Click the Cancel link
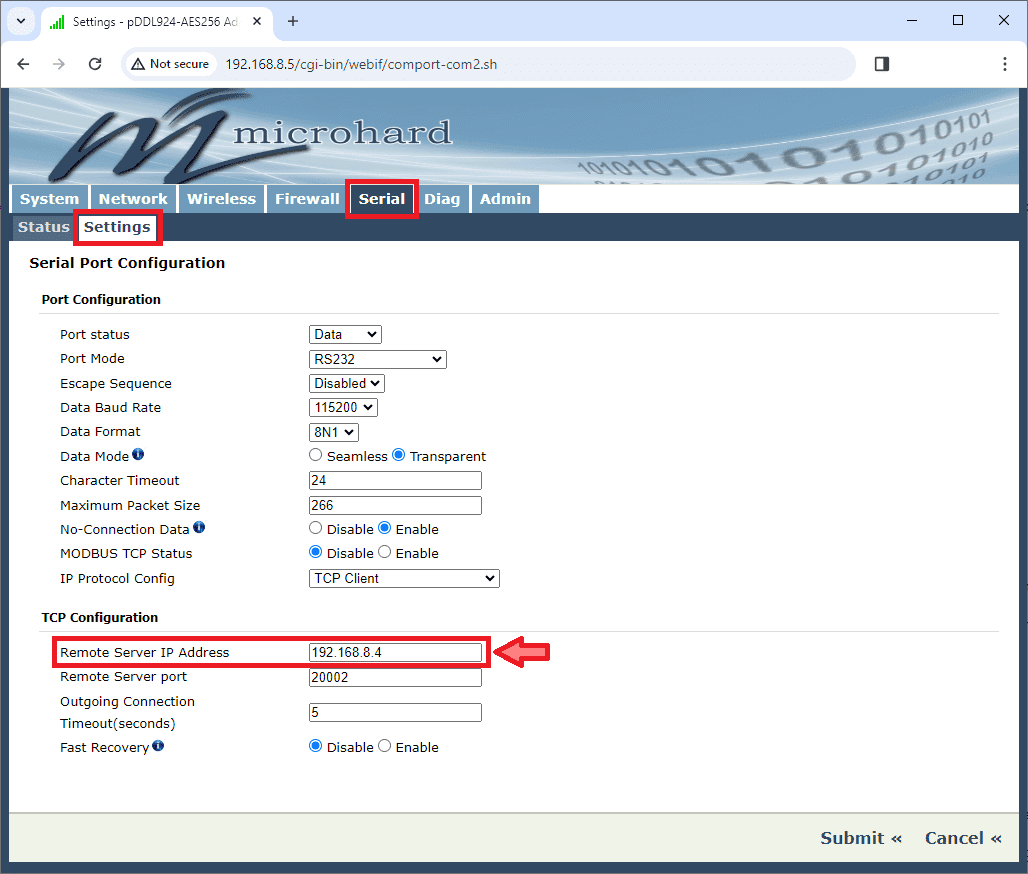1028x874 pixels. 963,838
